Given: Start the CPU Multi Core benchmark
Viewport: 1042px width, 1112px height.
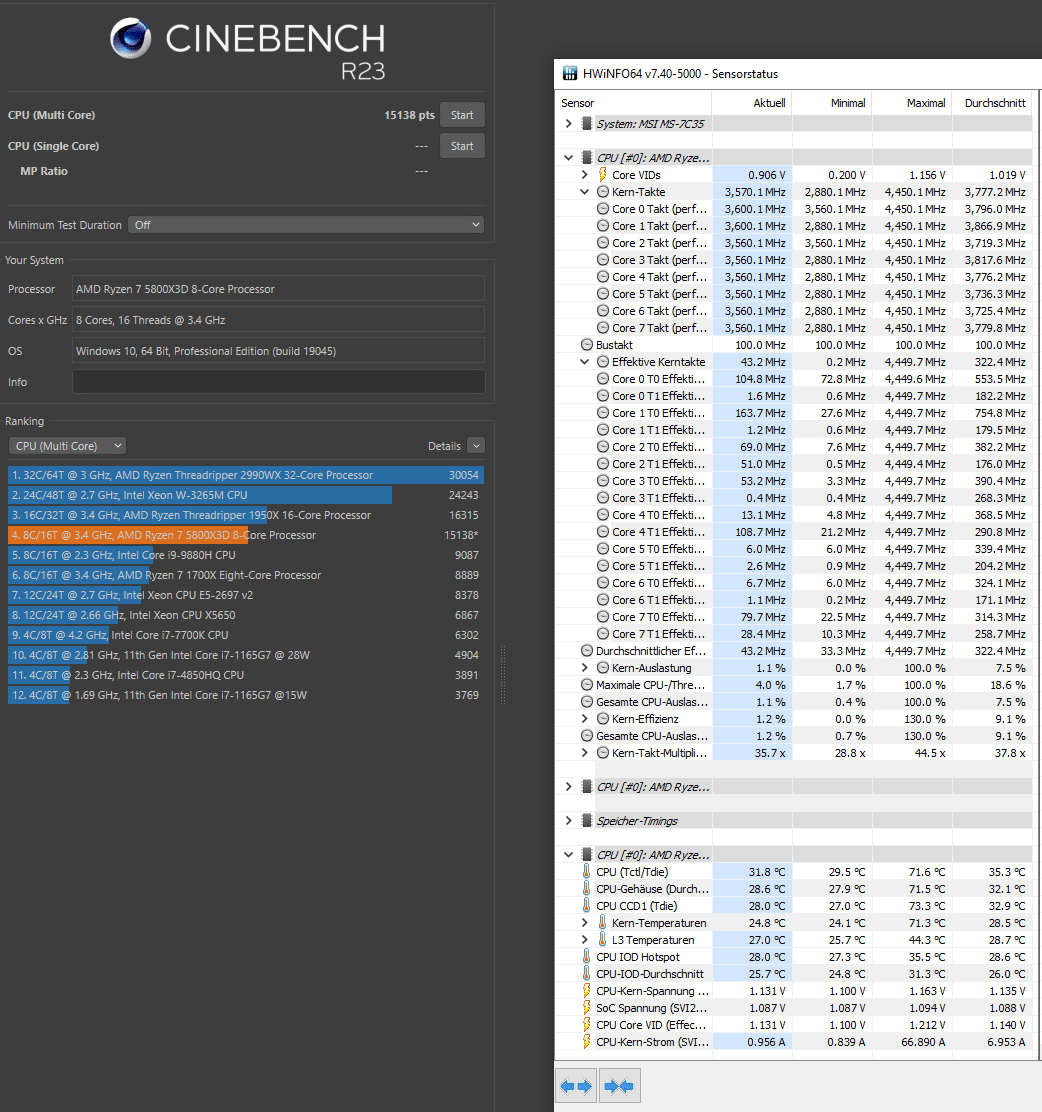Looking at the screenshot, I should click(462, 115).
